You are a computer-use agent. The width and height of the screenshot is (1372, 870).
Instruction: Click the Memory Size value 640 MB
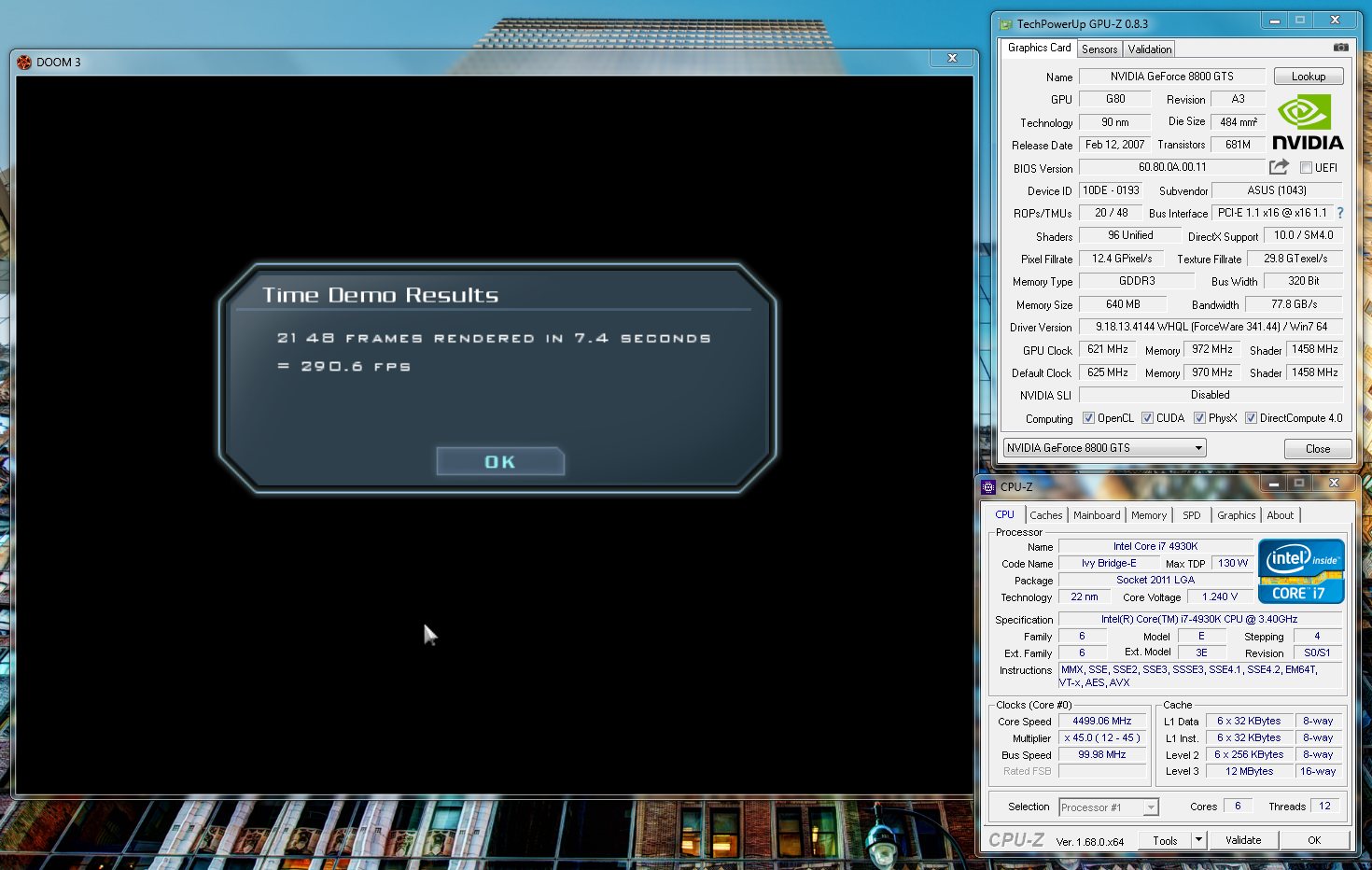pyautogui.click(x=1123, y=303)
